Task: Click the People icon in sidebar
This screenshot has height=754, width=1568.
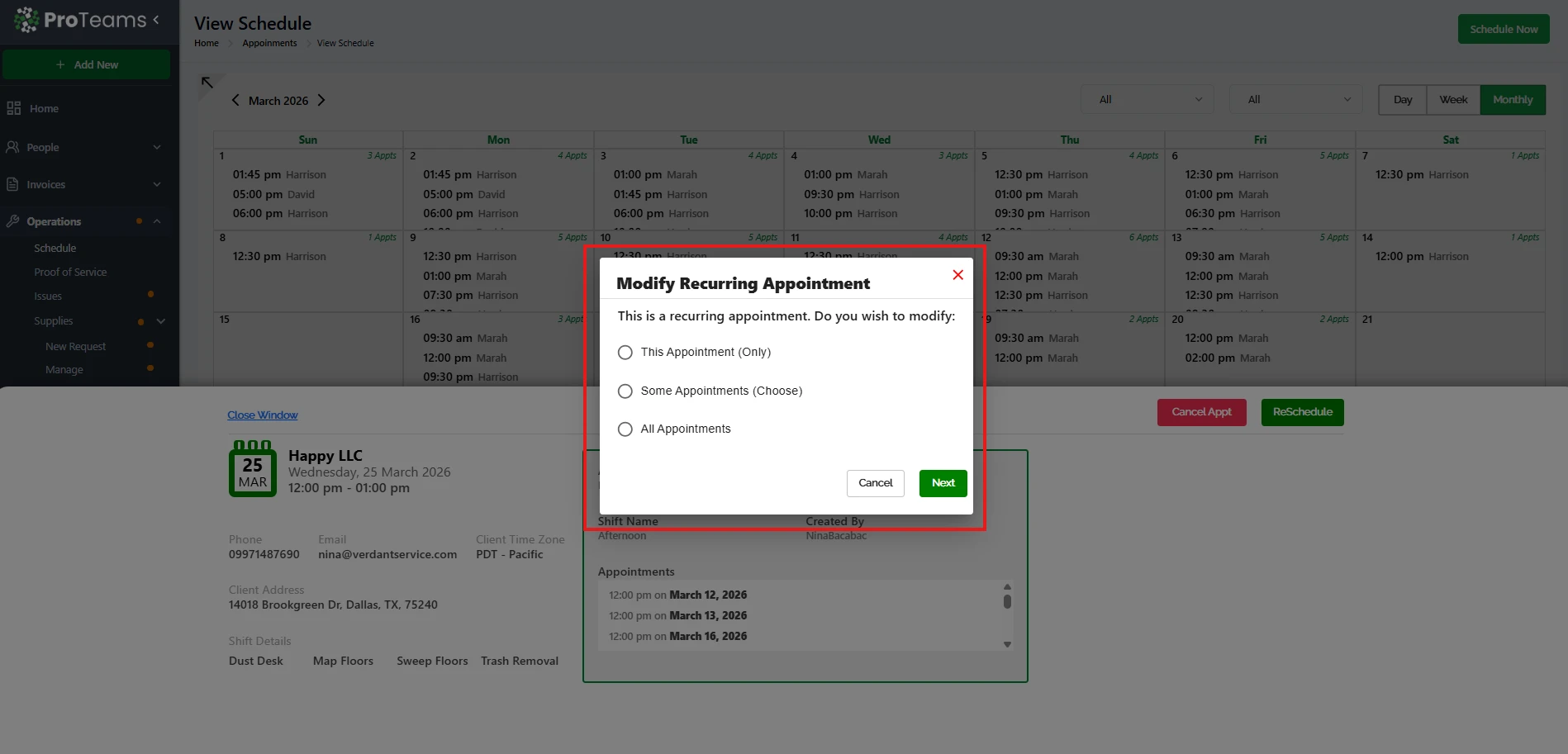Action: tap(12, 147)
